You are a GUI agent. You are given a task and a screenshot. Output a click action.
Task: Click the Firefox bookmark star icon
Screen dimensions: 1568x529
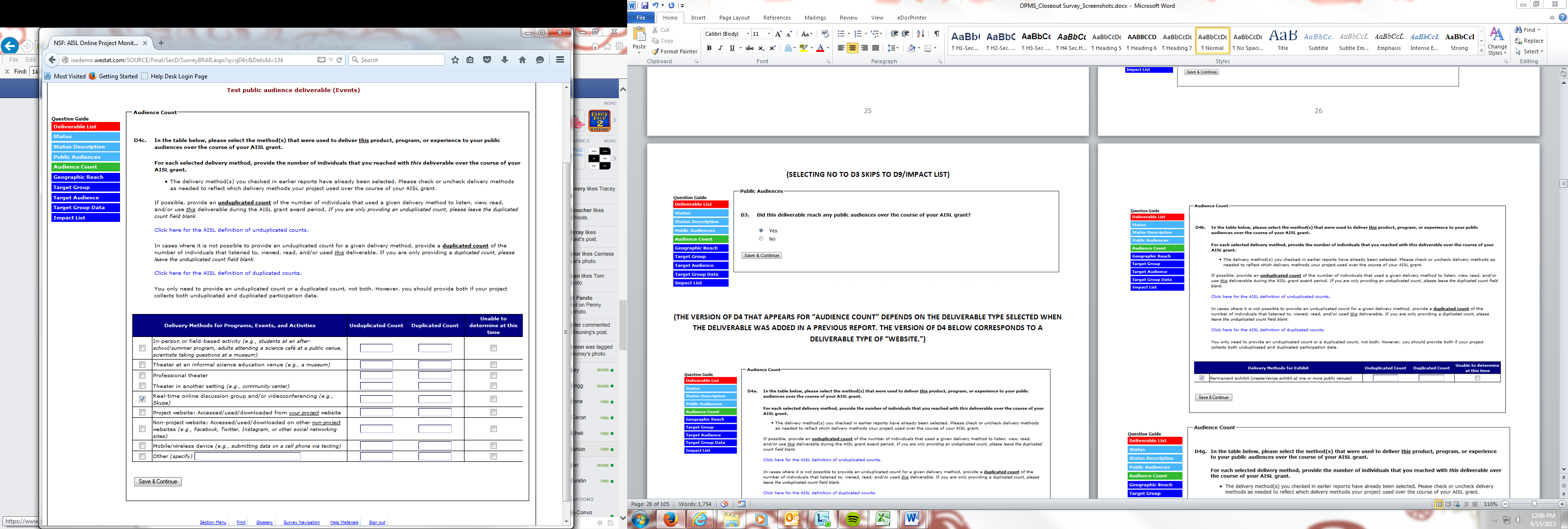455,60
